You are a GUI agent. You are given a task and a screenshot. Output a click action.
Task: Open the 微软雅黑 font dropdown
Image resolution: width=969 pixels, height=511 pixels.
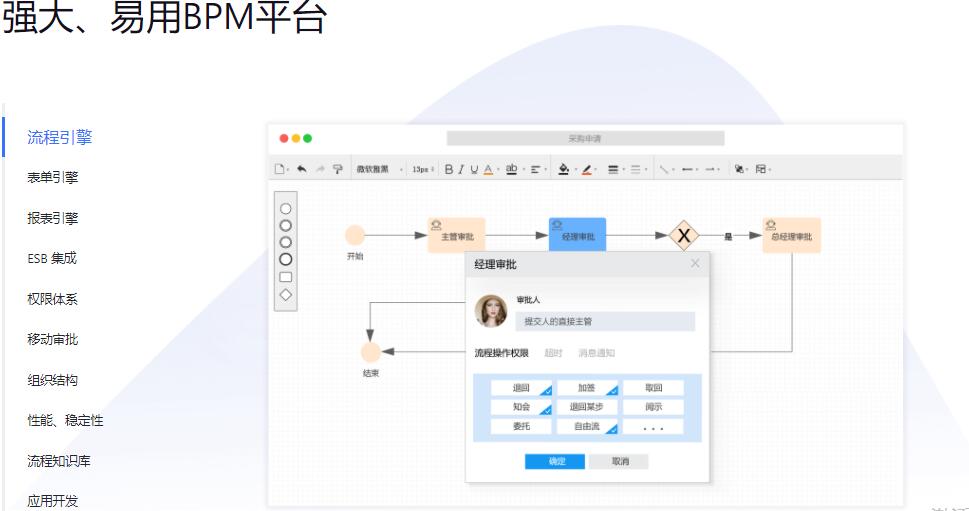pos(380,169)
